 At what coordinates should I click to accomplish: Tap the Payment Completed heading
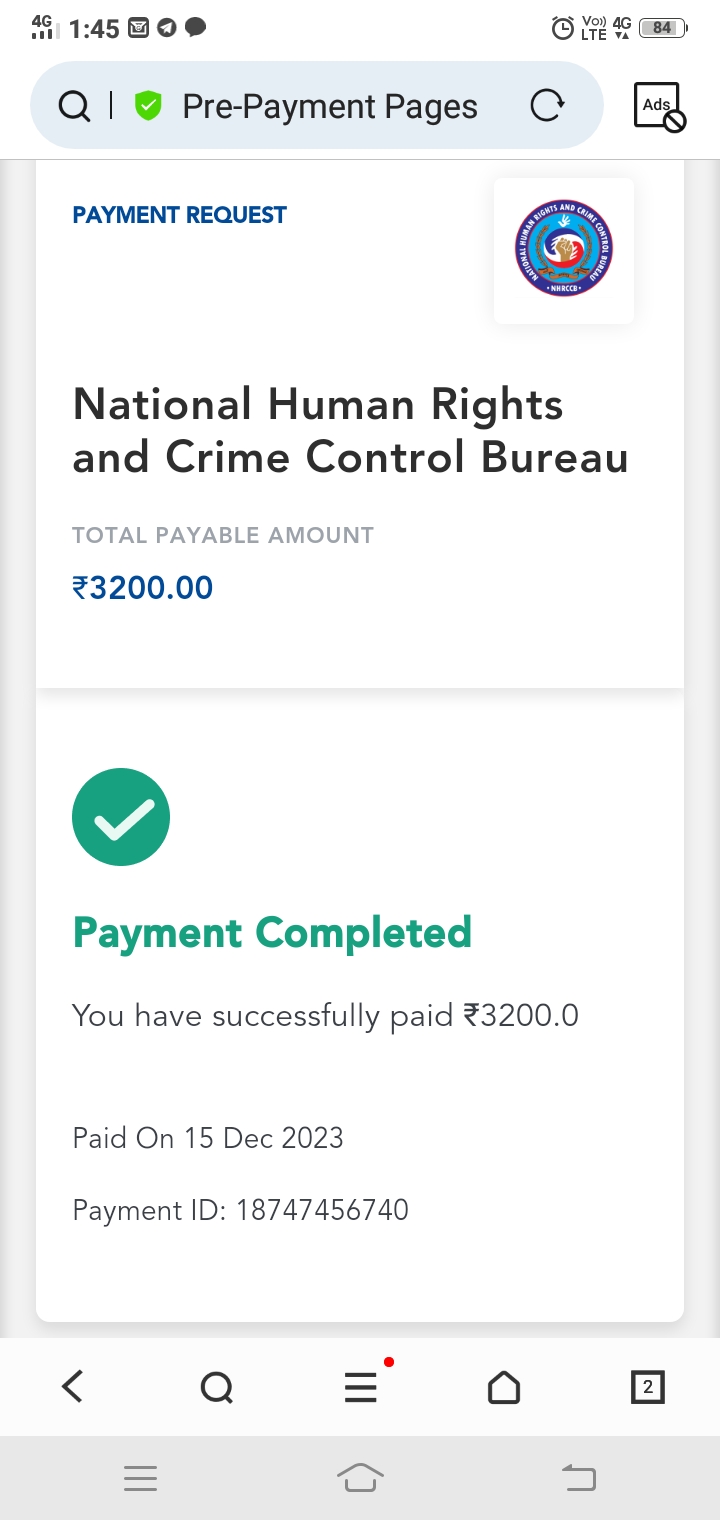tap(272, 933)
